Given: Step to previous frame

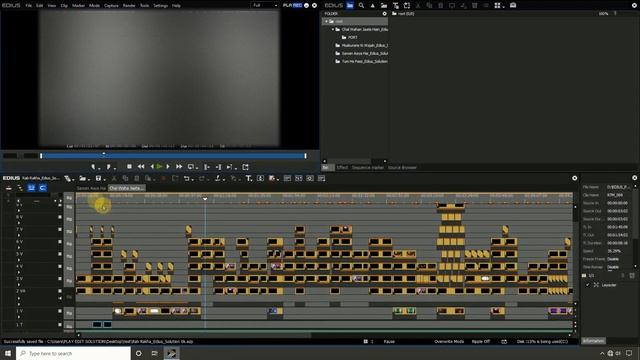Looking at the screenshot, I should click(152, 167).
